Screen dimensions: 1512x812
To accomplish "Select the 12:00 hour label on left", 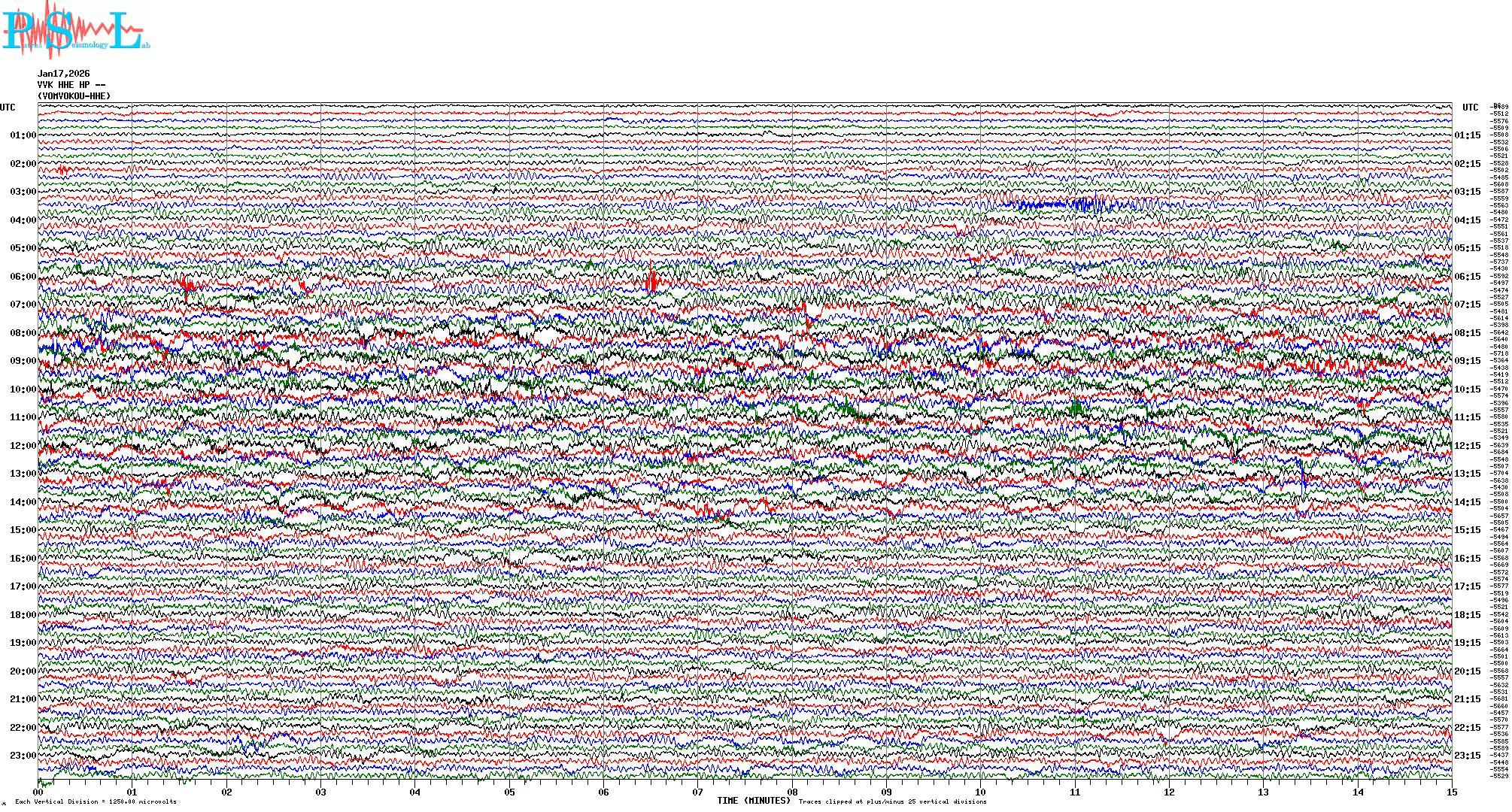I will tap(23, 446).
